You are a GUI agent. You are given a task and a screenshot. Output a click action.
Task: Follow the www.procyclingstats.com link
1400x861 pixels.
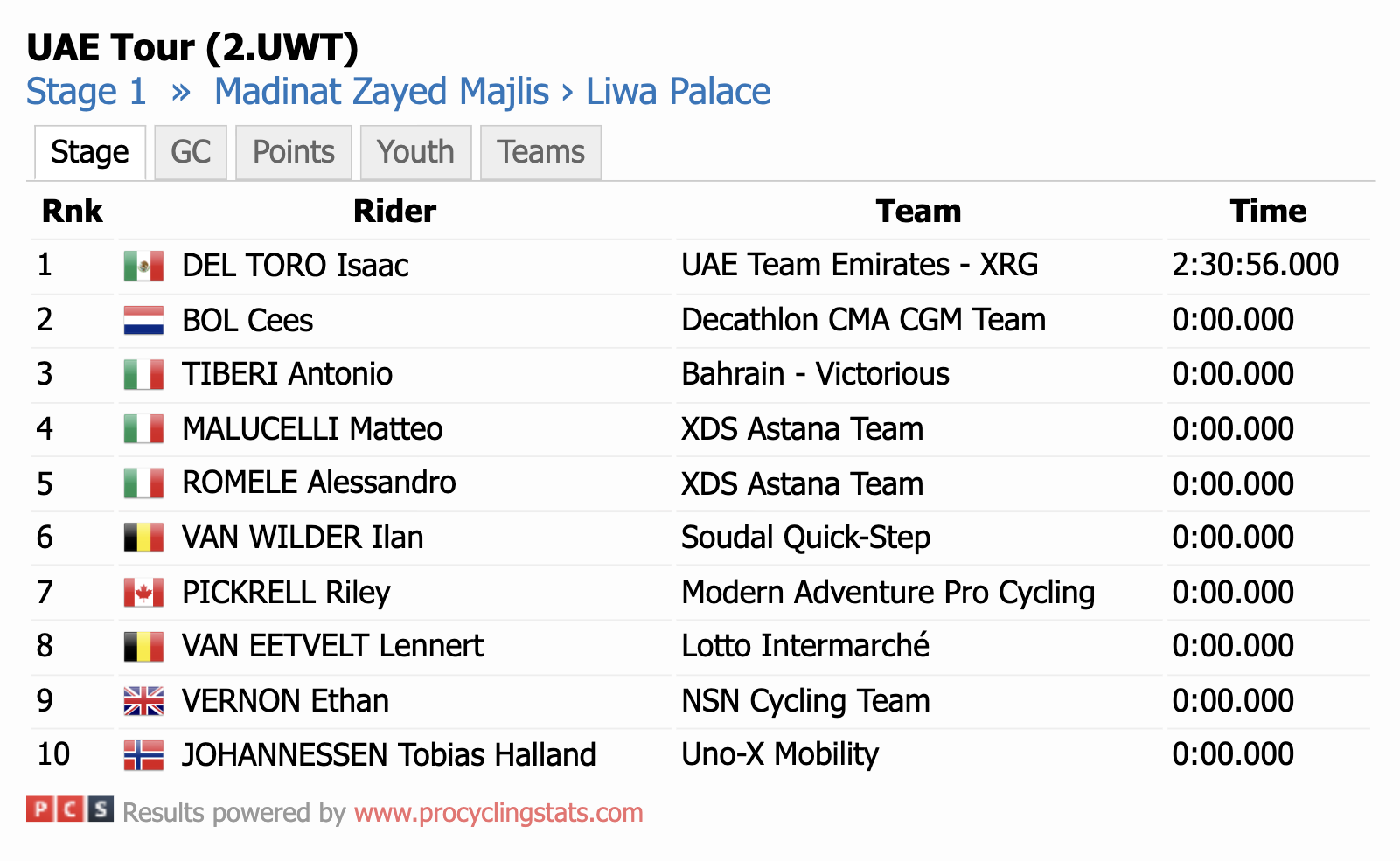(x=498, y=813)
